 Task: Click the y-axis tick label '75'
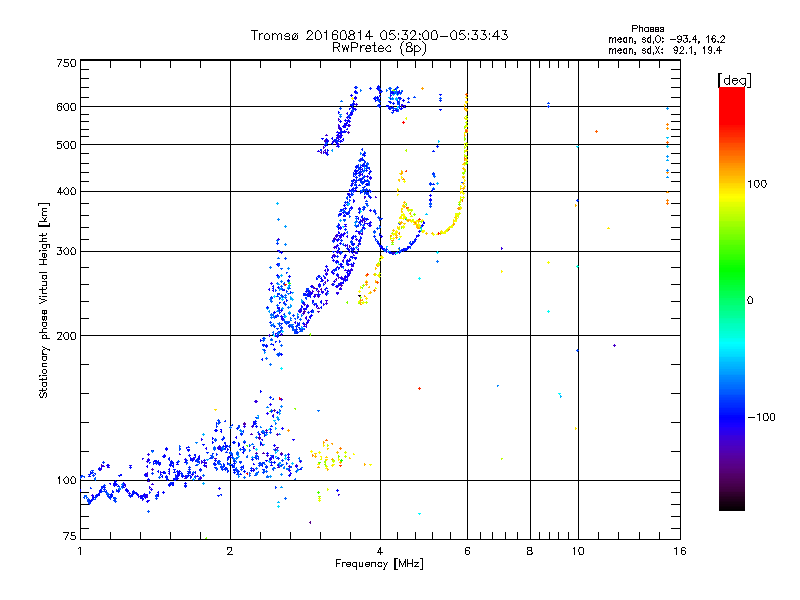70,536
